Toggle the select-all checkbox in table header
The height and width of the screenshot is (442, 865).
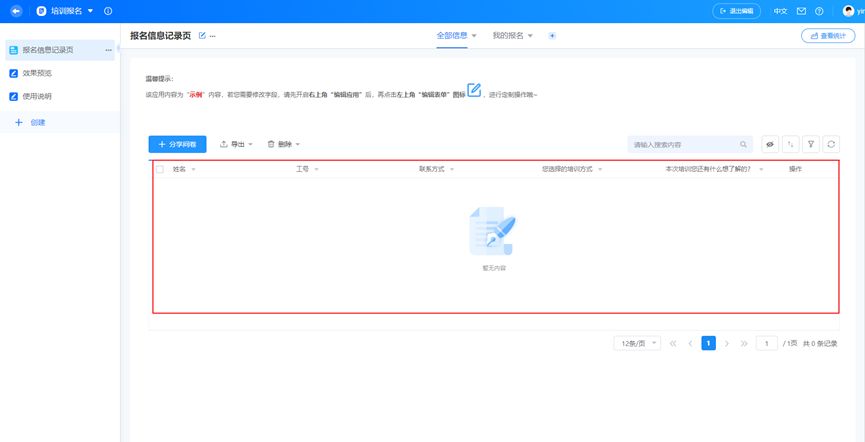(160, 169)
